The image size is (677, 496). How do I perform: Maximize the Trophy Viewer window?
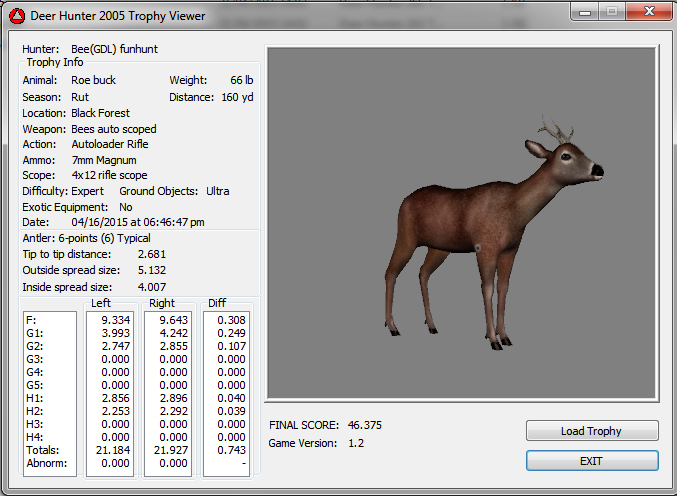pos(611,13)
